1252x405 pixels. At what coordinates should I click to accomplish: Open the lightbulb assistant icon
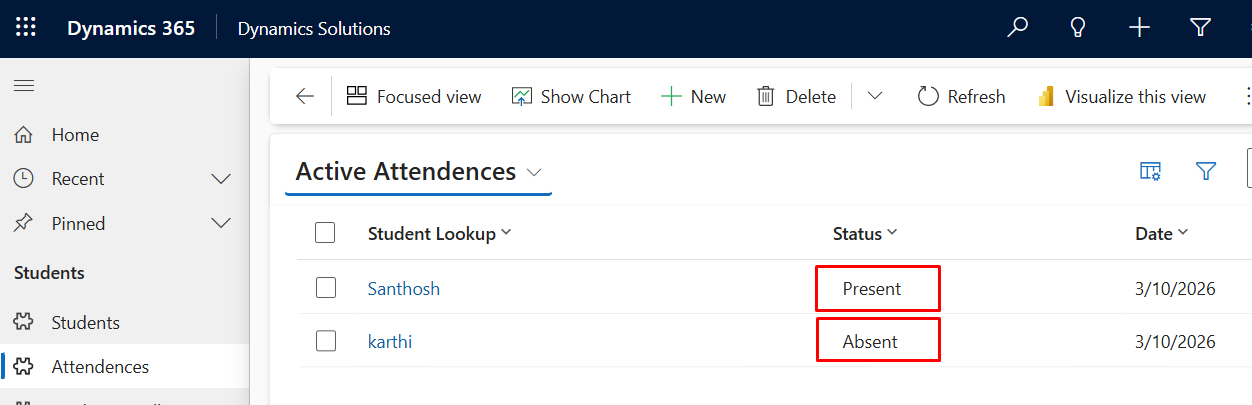click(1078, 28)
